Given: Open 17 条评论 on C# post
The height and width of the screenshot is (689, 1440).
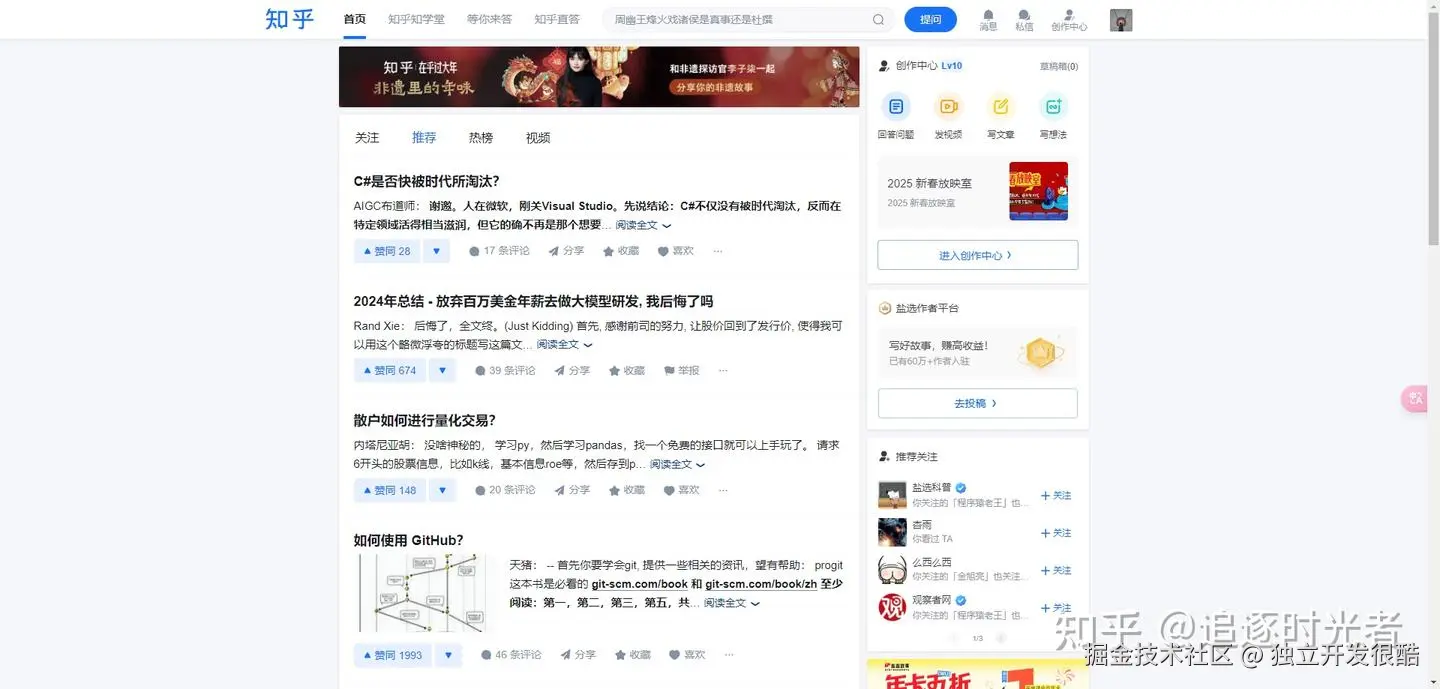Looking at the screenshot, I should coord(499,251).
